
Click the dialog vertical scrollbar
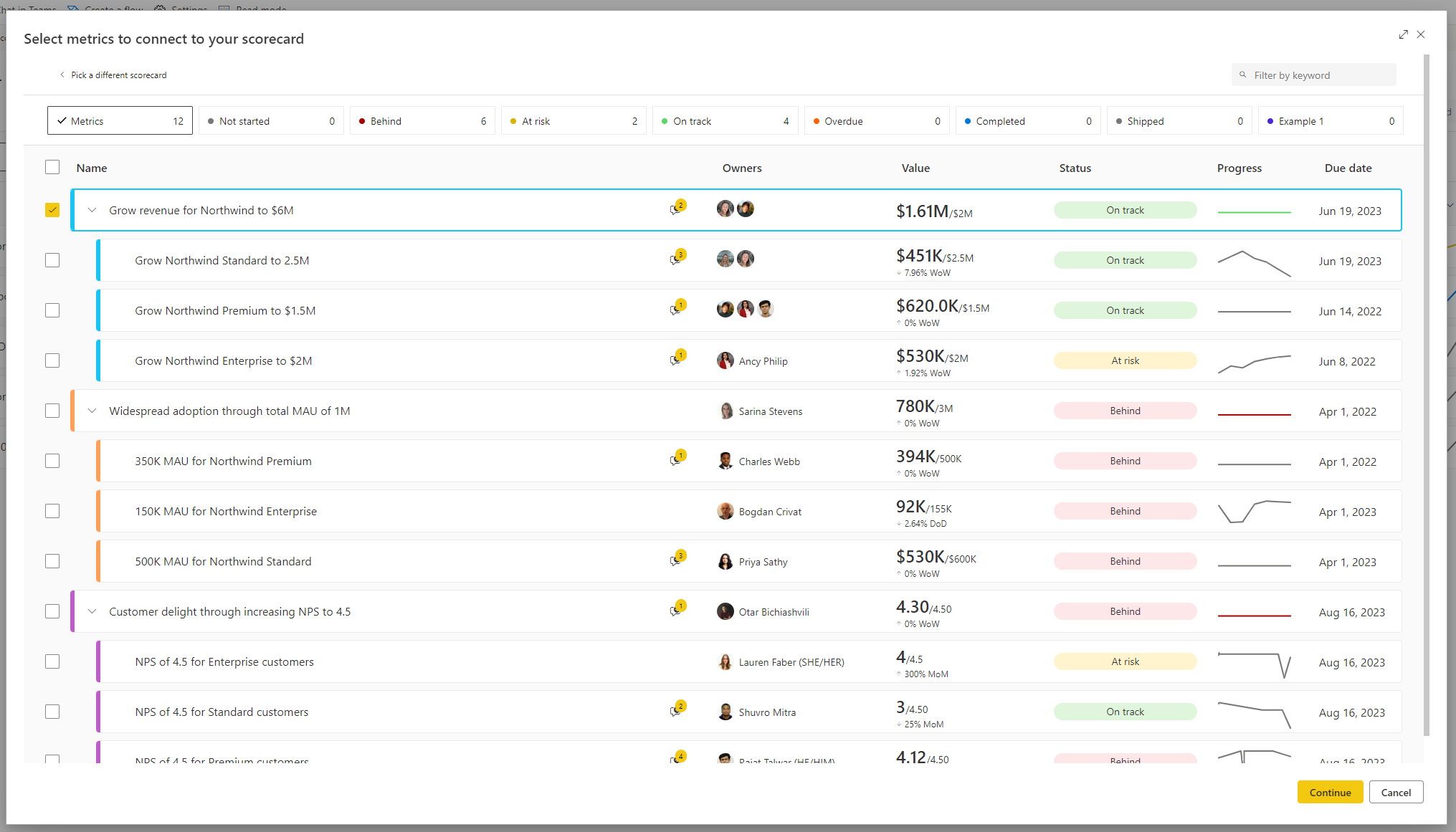pyautogui.click(x=1426, y=394)
